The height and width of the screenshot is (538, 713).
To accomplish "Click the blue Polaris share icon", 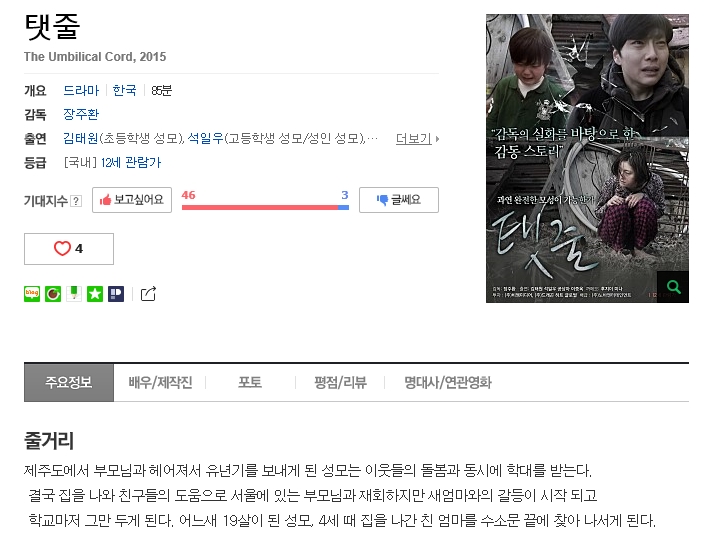I will (x=116, y=294).
